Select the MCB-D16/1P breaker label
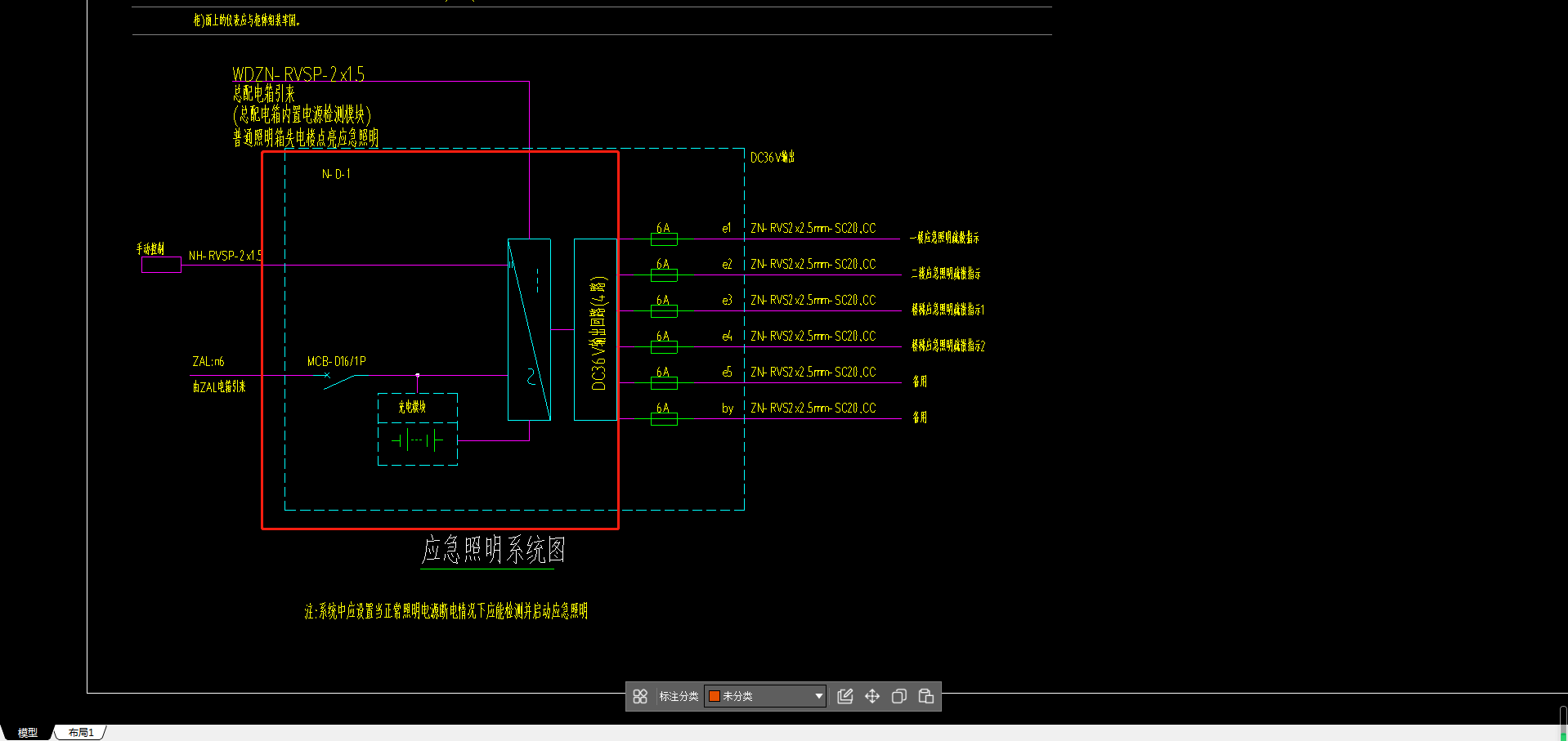The height and width of the screenshot is (741, 1568). pyautogui.click(x=337, y=361)
